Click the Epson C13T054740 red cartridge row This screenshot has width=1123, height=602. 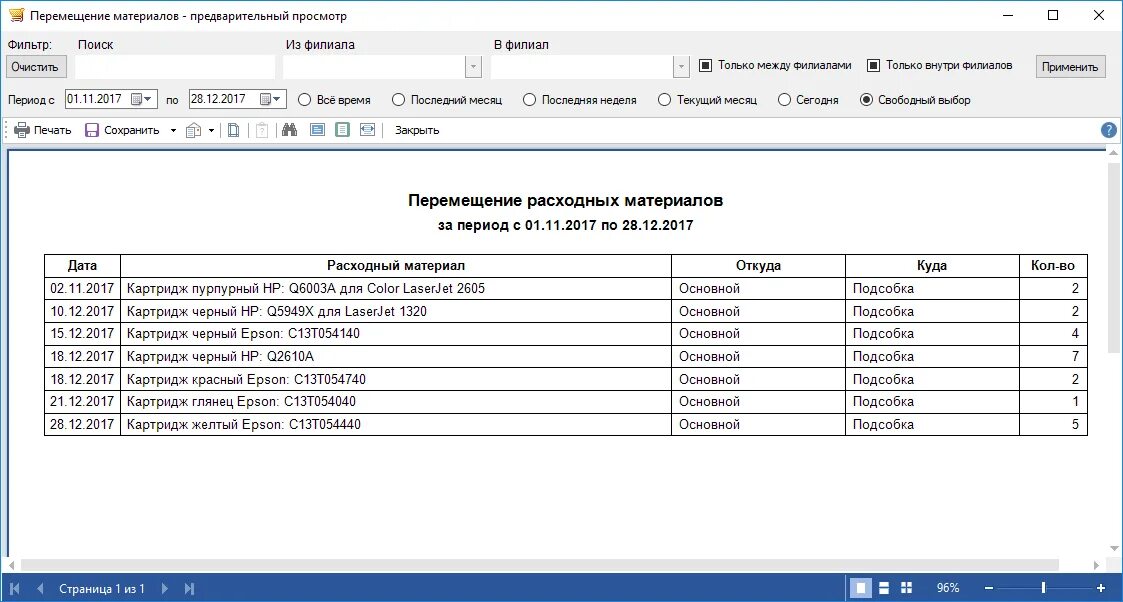point(566,379)
